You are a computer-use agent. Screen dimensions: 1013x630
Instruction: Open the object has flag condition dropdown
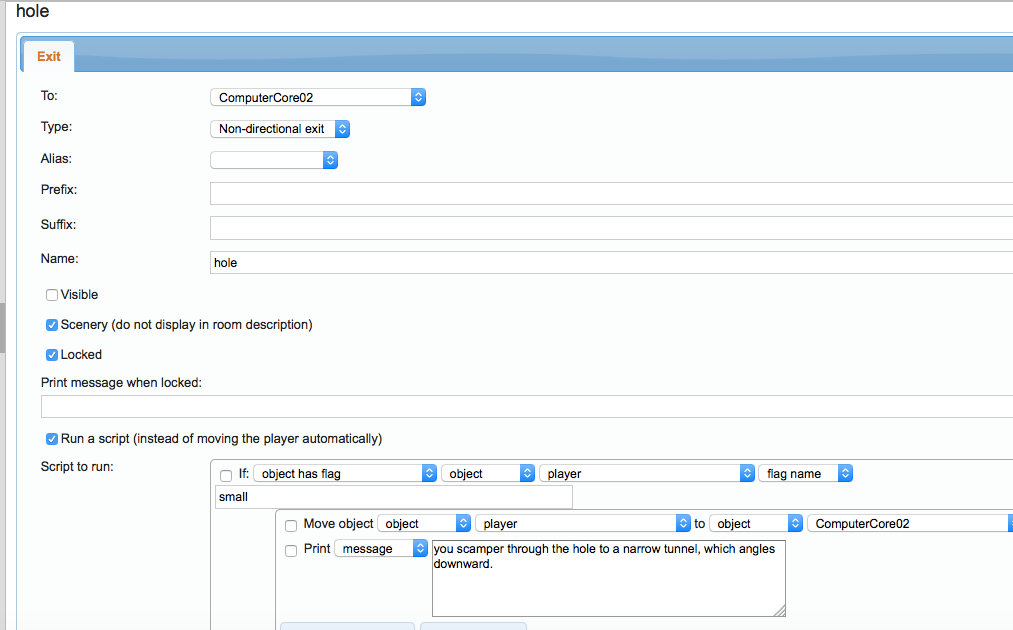point(345,474)
